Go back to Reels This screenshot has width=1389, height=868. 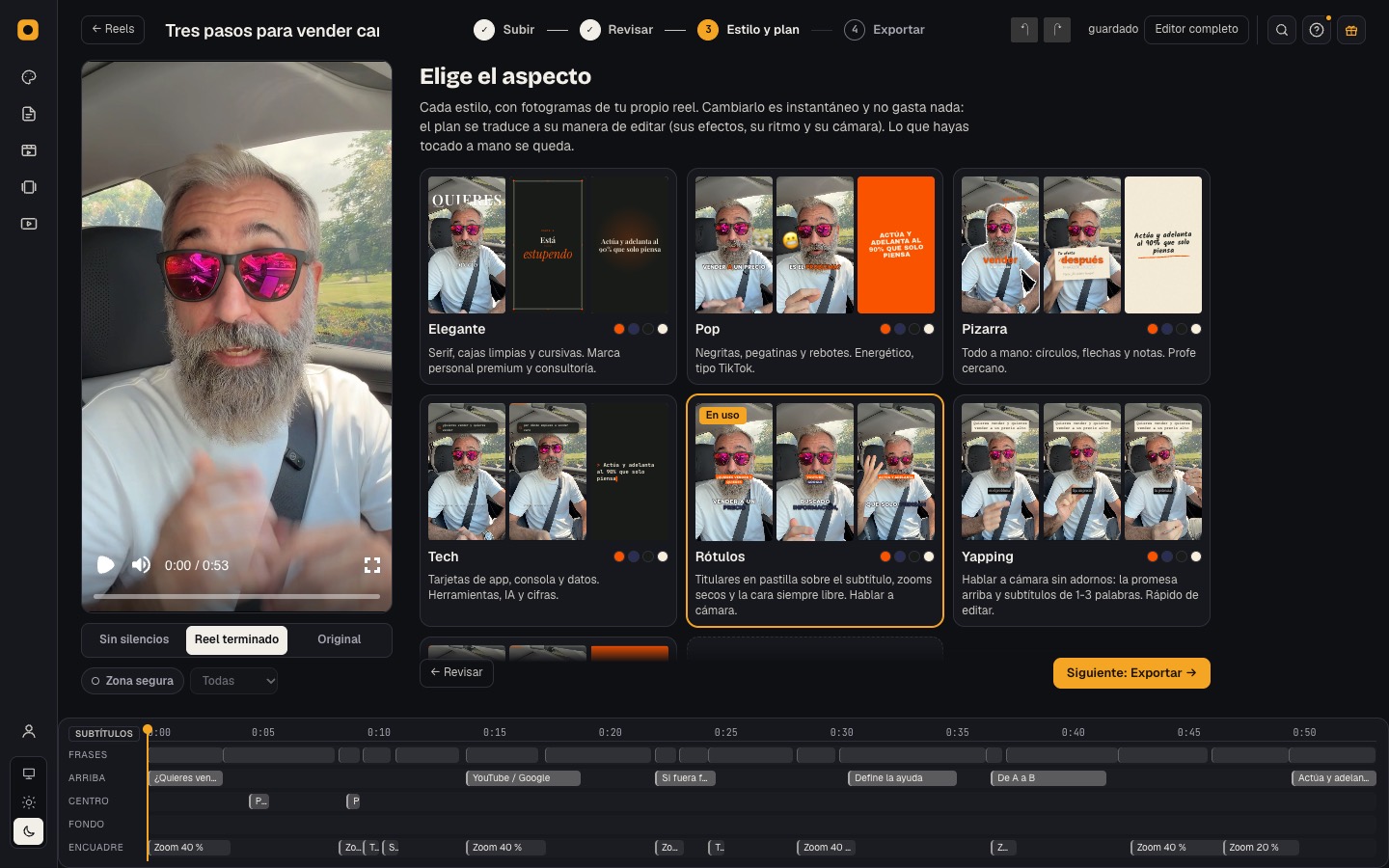[113, 30]
